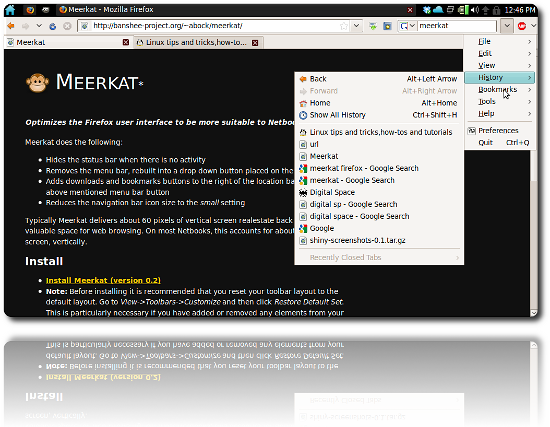Open Preferences from the menu
The height and width of the screenshot is (427, 550).
point(499,131)
